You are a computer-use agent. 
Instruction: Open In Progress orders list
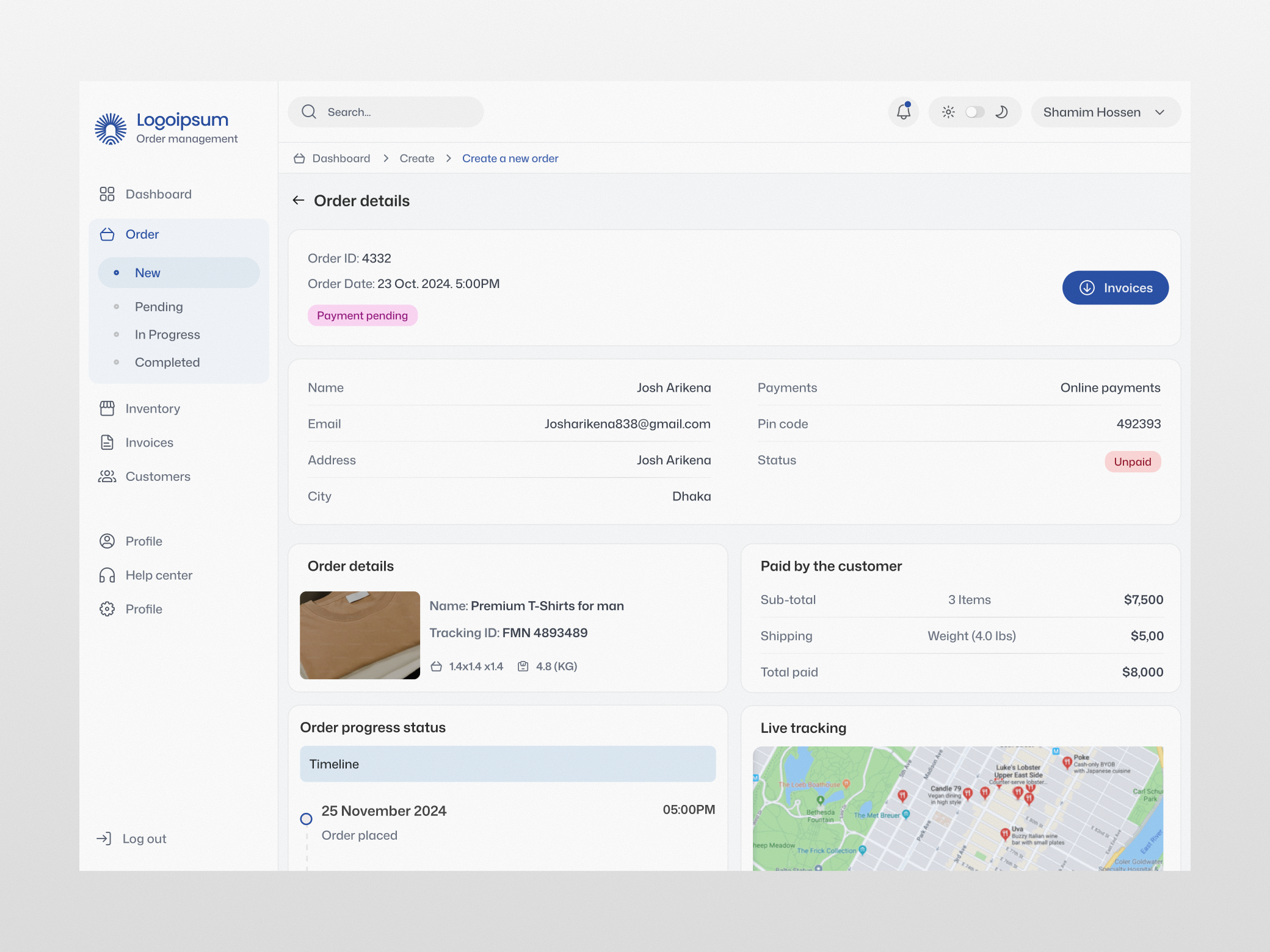point(167,334)
